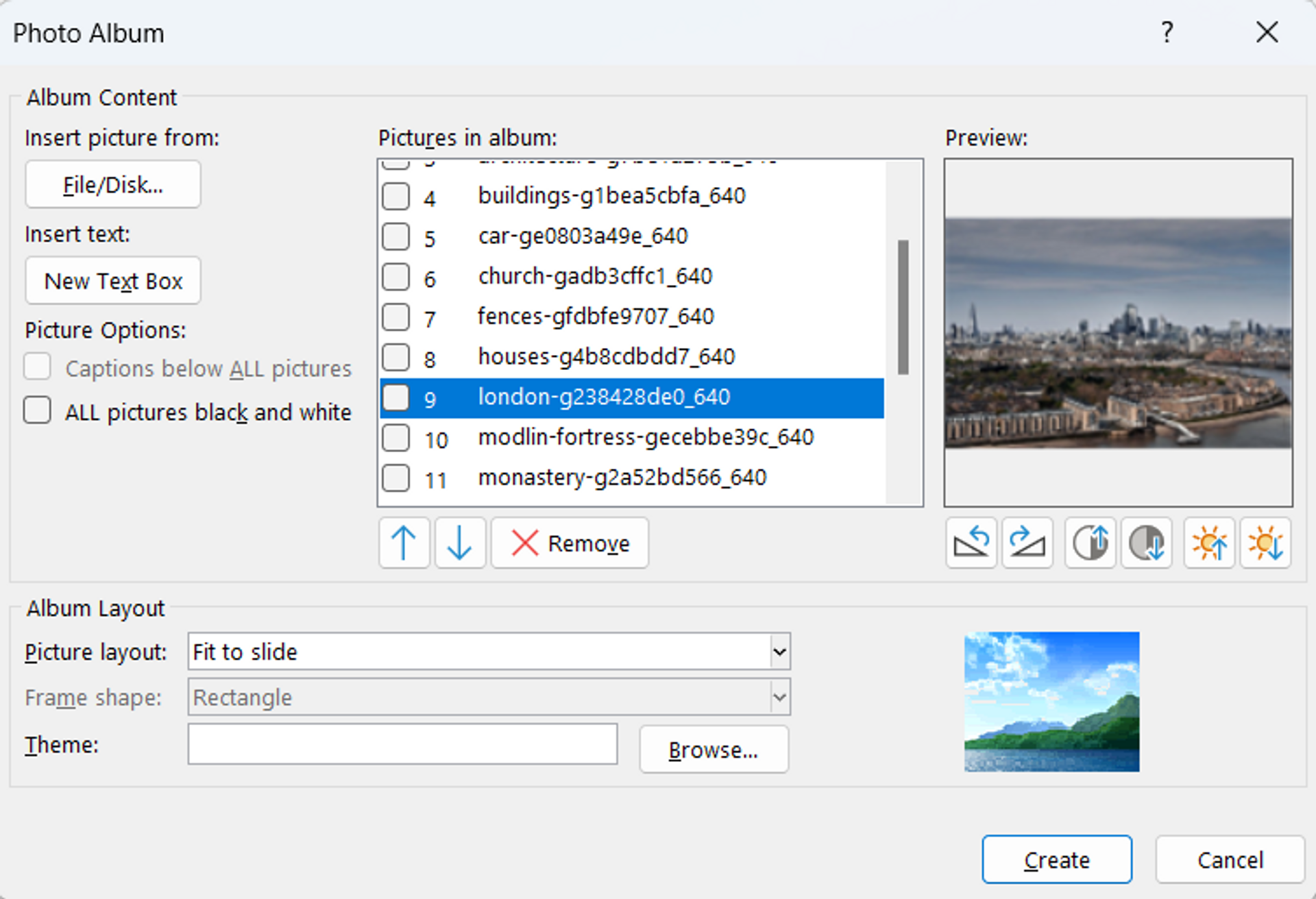Screen dimensions: 1316x899
Task: Move selected picture up in list
Action: 404,543
